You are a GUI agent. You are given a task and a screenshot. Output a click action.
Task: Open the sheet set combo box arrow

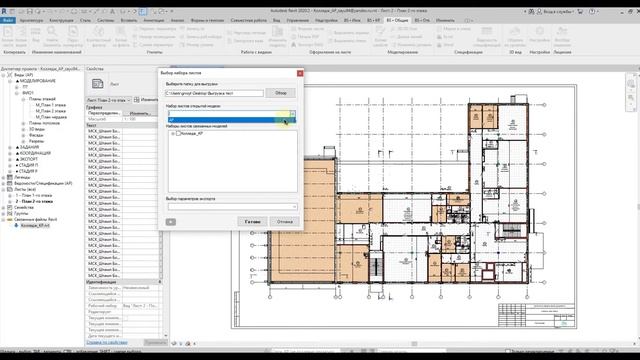pos(292,113)
